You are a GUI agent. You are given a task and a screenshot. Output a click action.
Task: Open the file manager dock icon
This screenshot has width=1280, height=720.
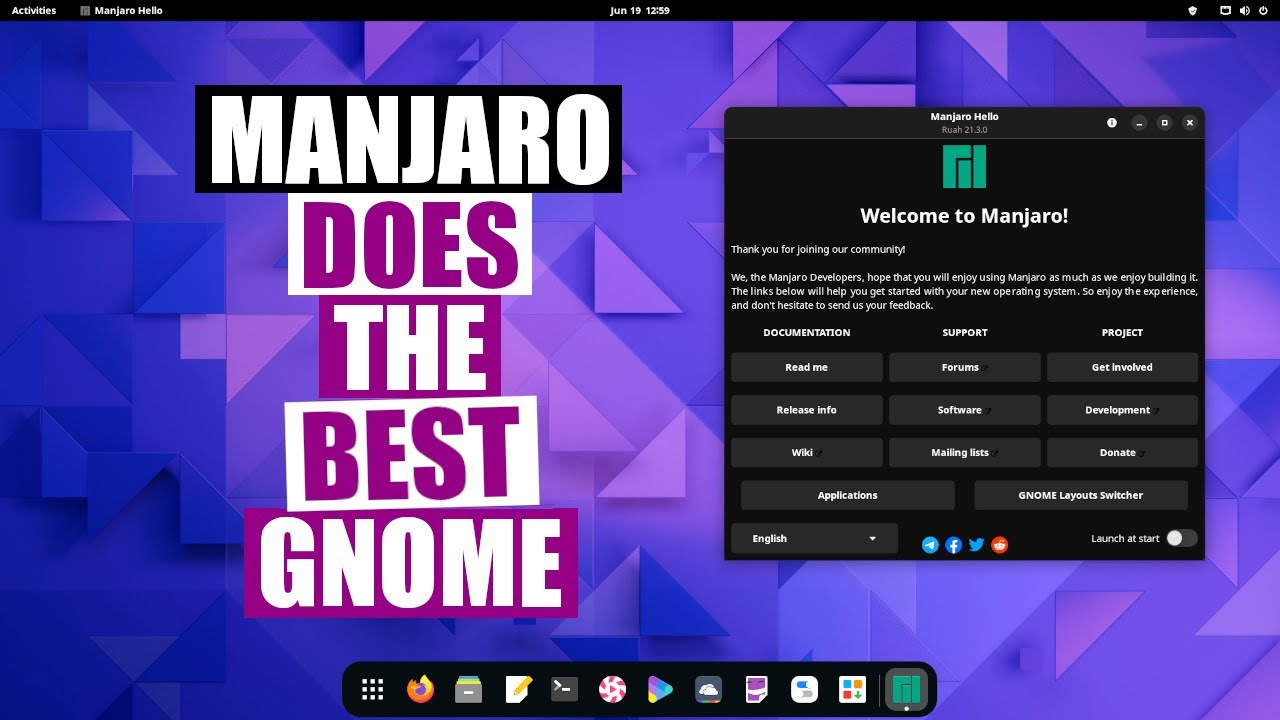(x=469, y=689)
